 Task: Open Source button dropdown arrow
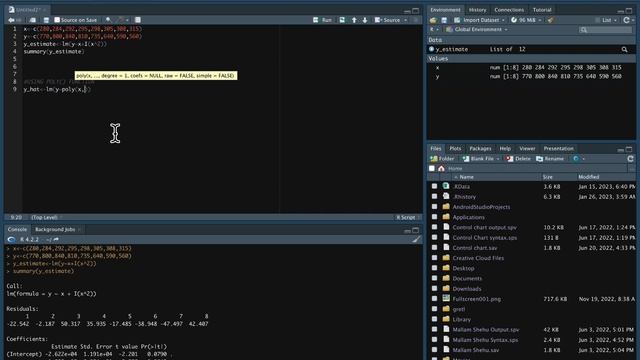tap(405, 20)
